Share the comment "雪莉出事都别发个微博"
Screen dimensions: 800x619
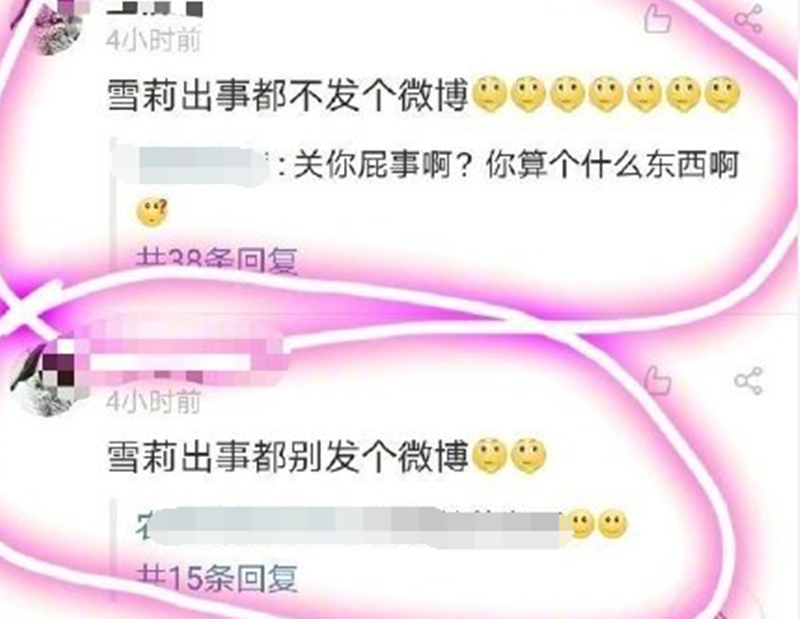[x=748, y=380]
